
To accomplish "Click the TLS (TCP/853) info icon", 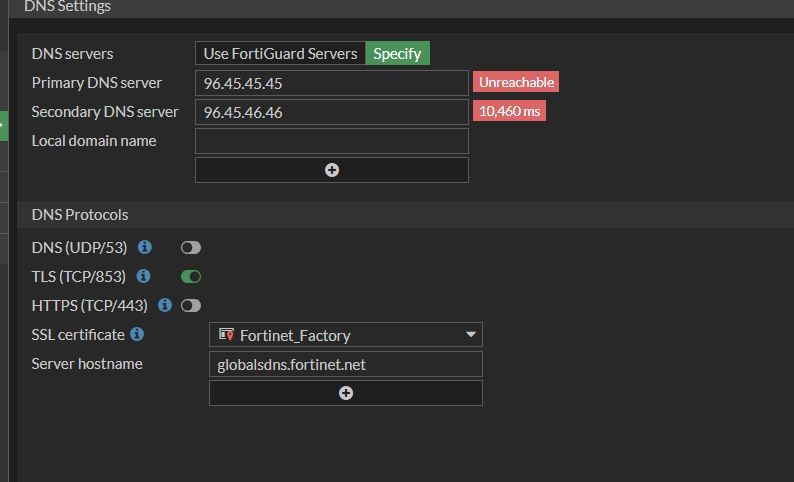I will tap(144, 276).
